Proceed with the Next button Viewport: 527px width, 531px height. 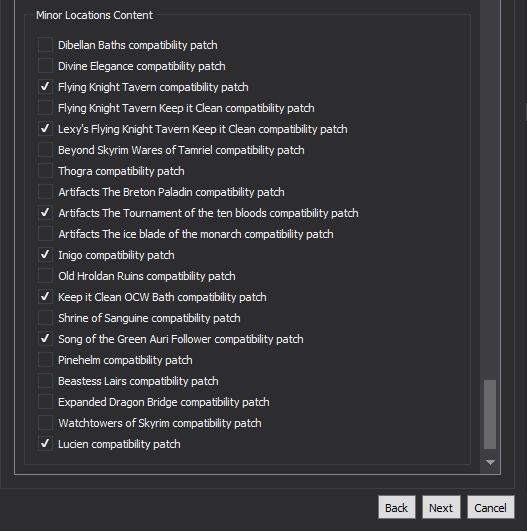441,507
